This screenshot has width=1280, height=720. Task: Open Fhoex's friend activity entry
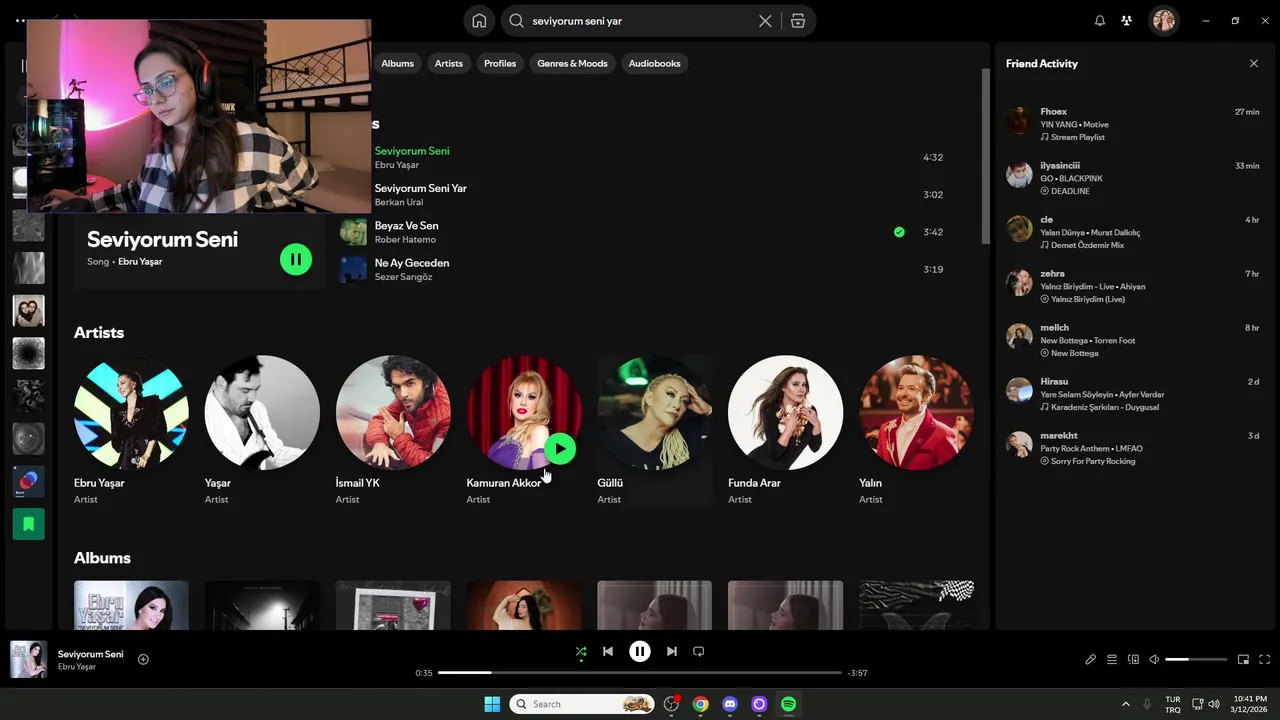pos(1133,124)
